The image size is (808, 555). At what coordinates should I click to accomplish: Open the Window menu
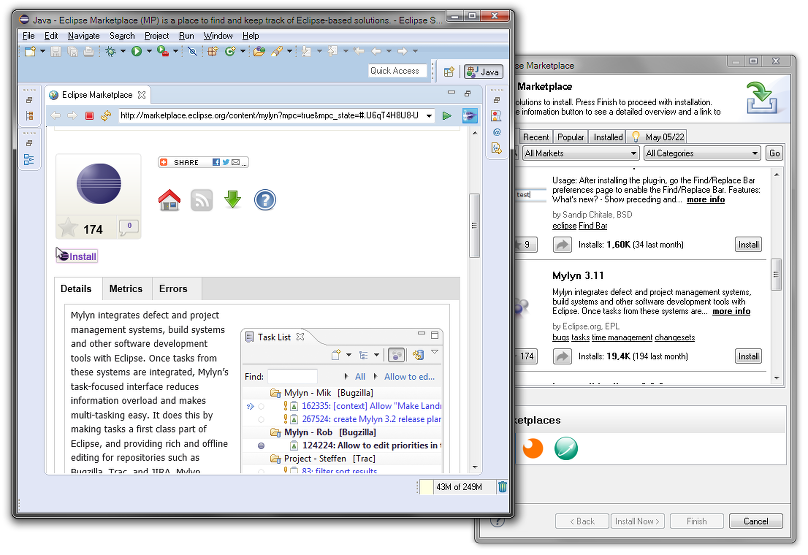pyautogui.click(x=218, y=36)
